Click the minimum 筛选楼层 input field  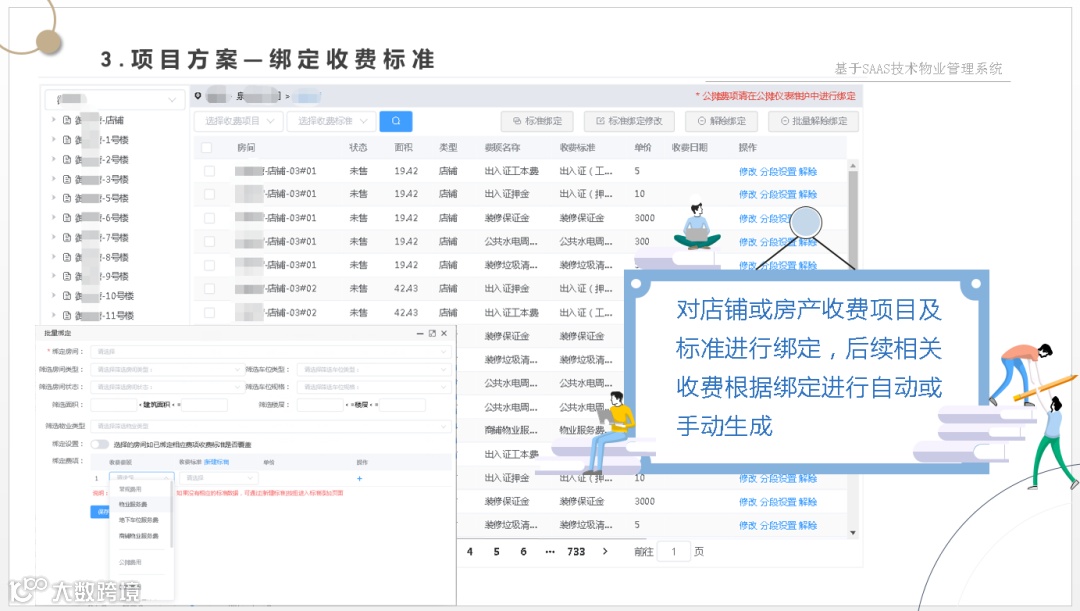click(x=320, y=405)
